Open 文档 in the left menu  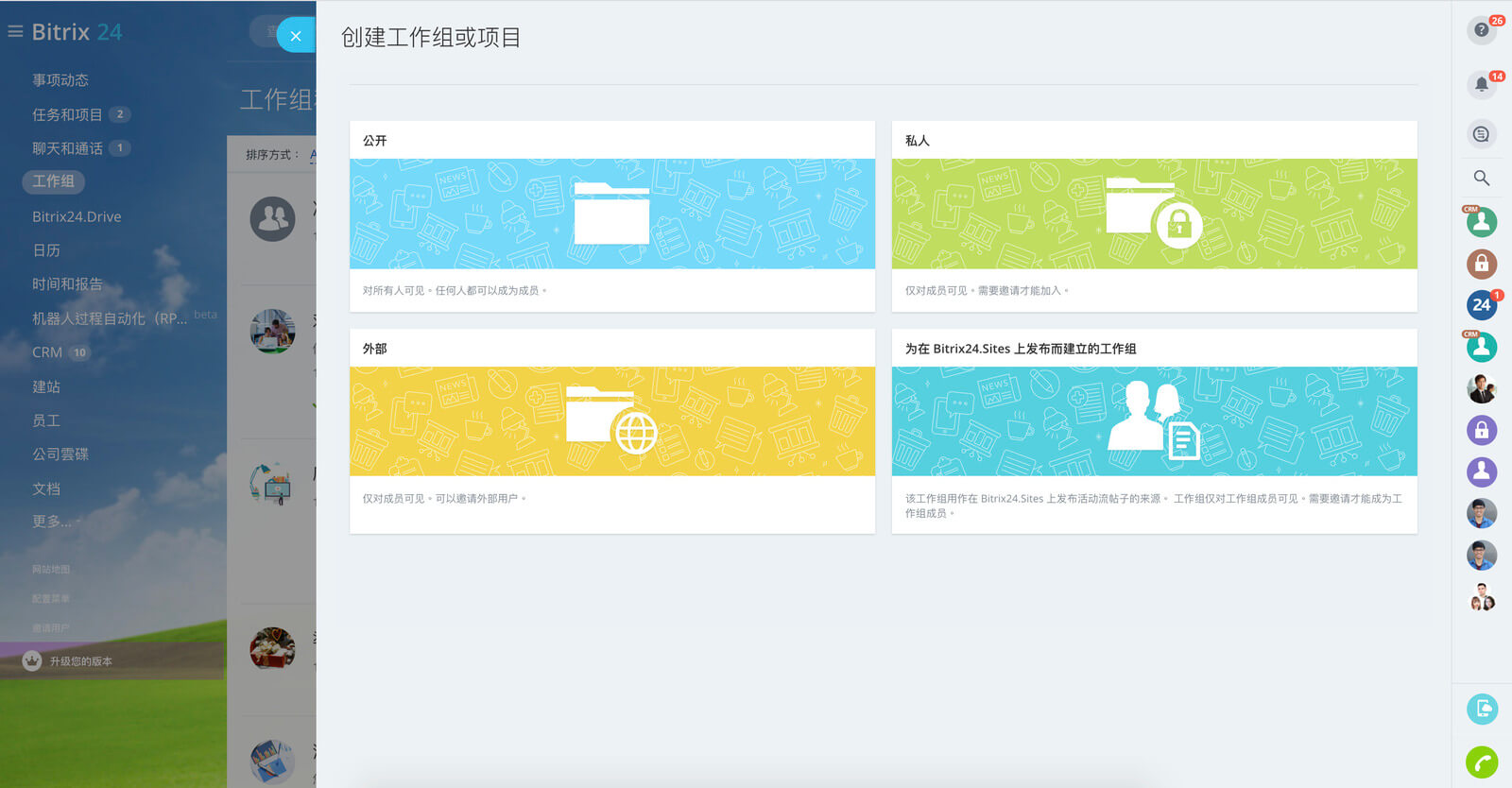(x=46, y=488)
